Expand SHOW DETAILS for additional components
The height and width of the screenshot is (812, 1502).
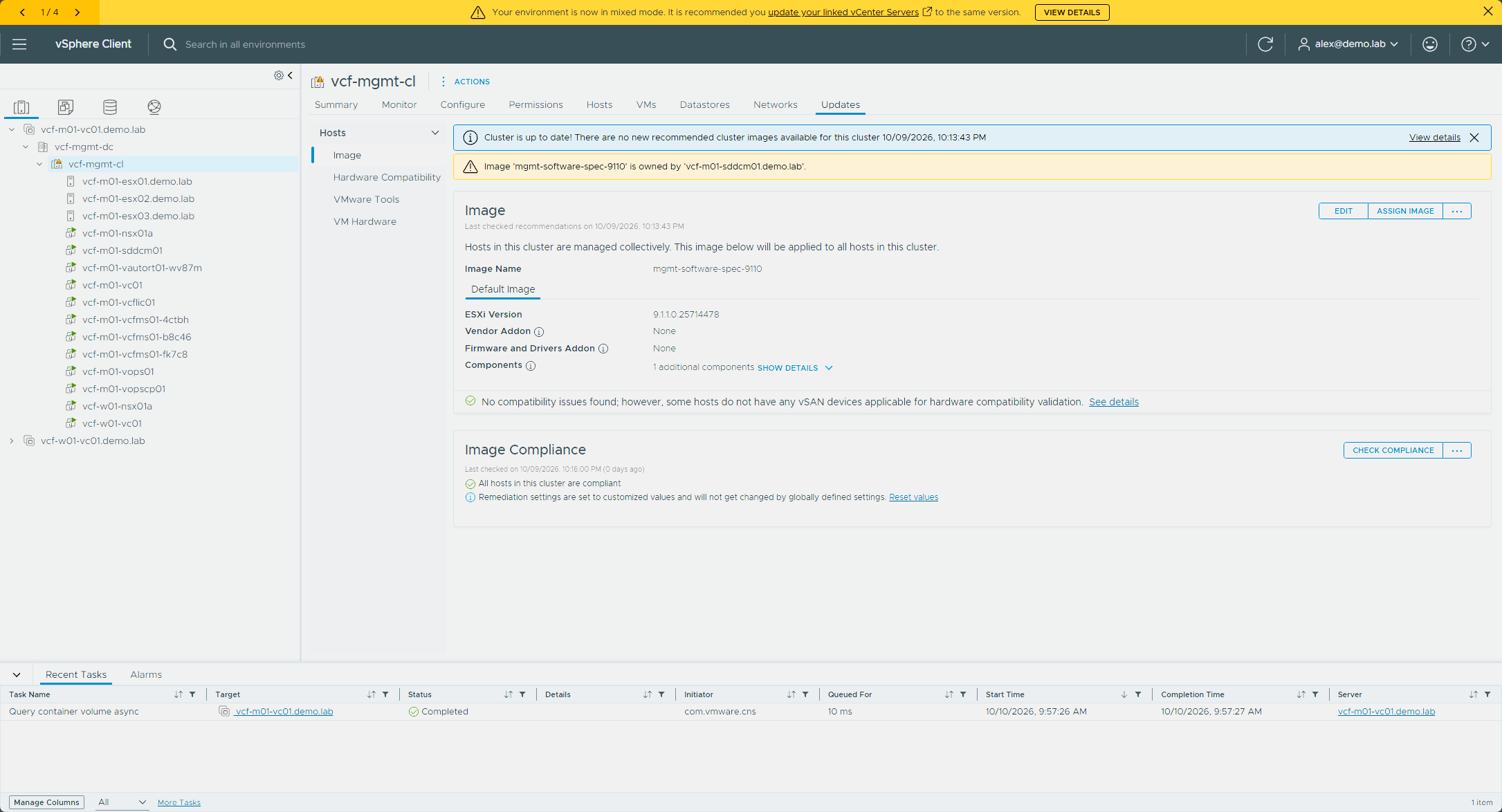point(795,368)
